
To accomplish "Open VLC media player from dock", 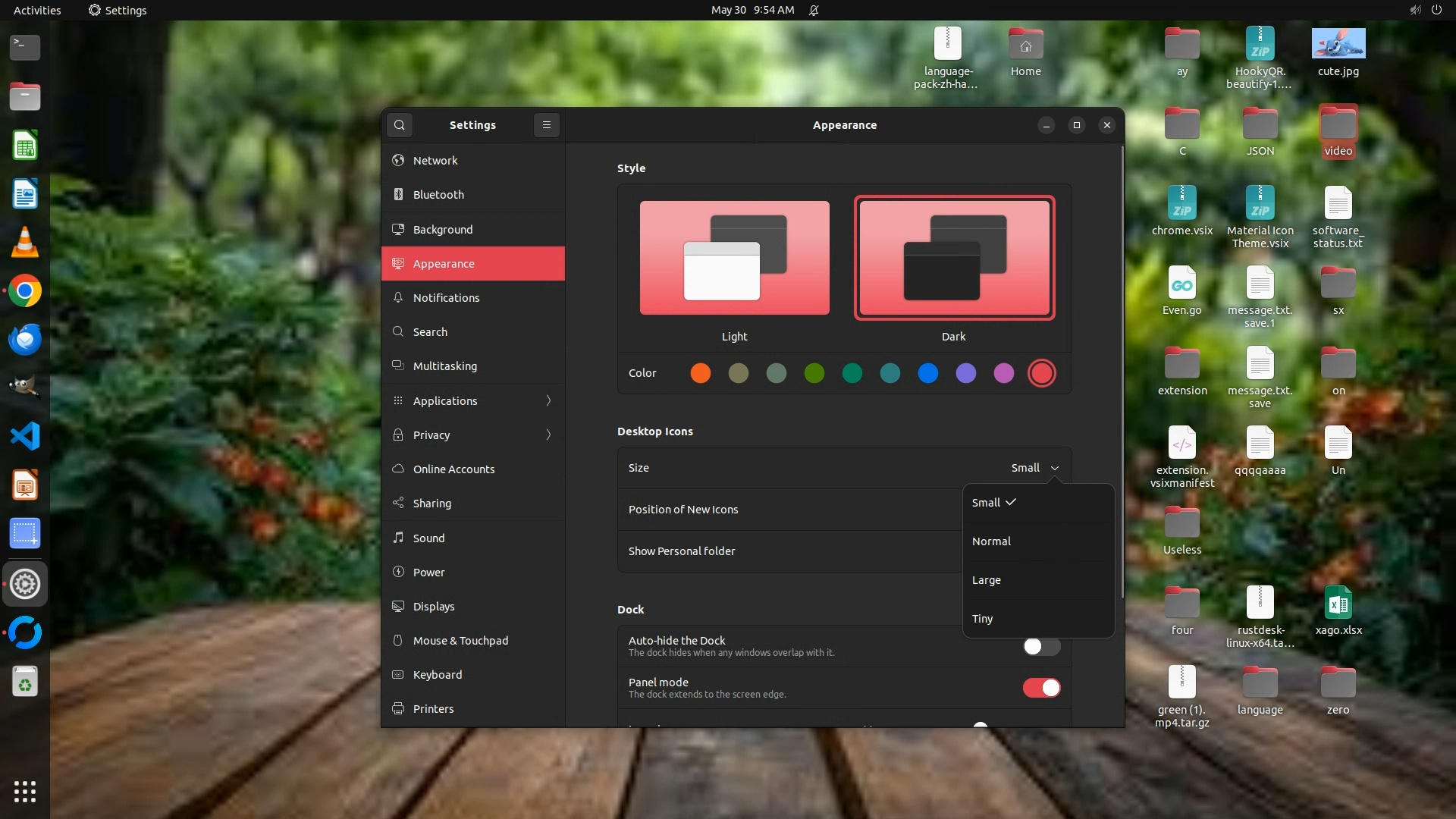I will [x=25, y=243].
